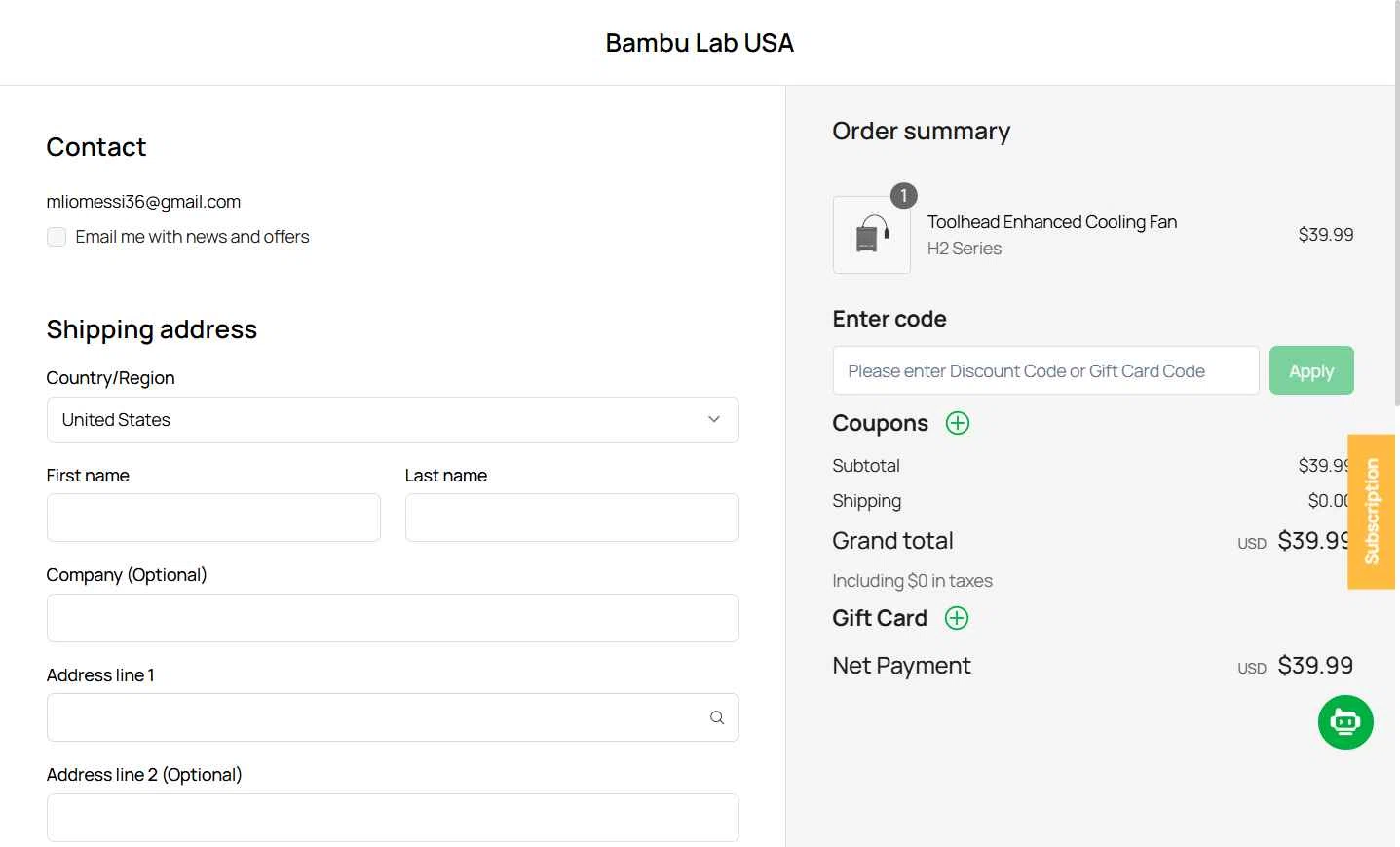Click the H2 Series variant text
1400x847 pixels.
coord(965,249)
